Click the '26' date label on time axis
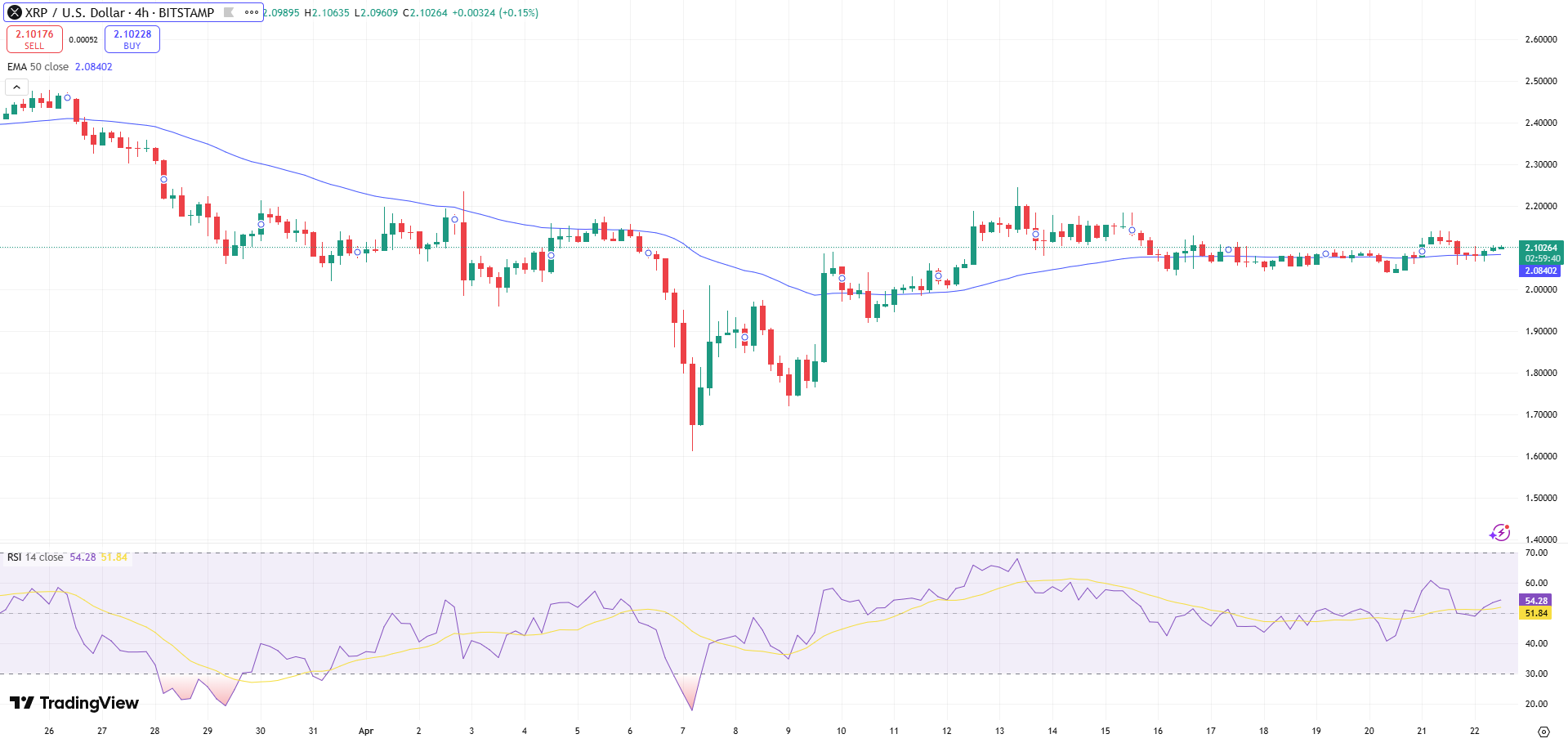 (49, 731)
